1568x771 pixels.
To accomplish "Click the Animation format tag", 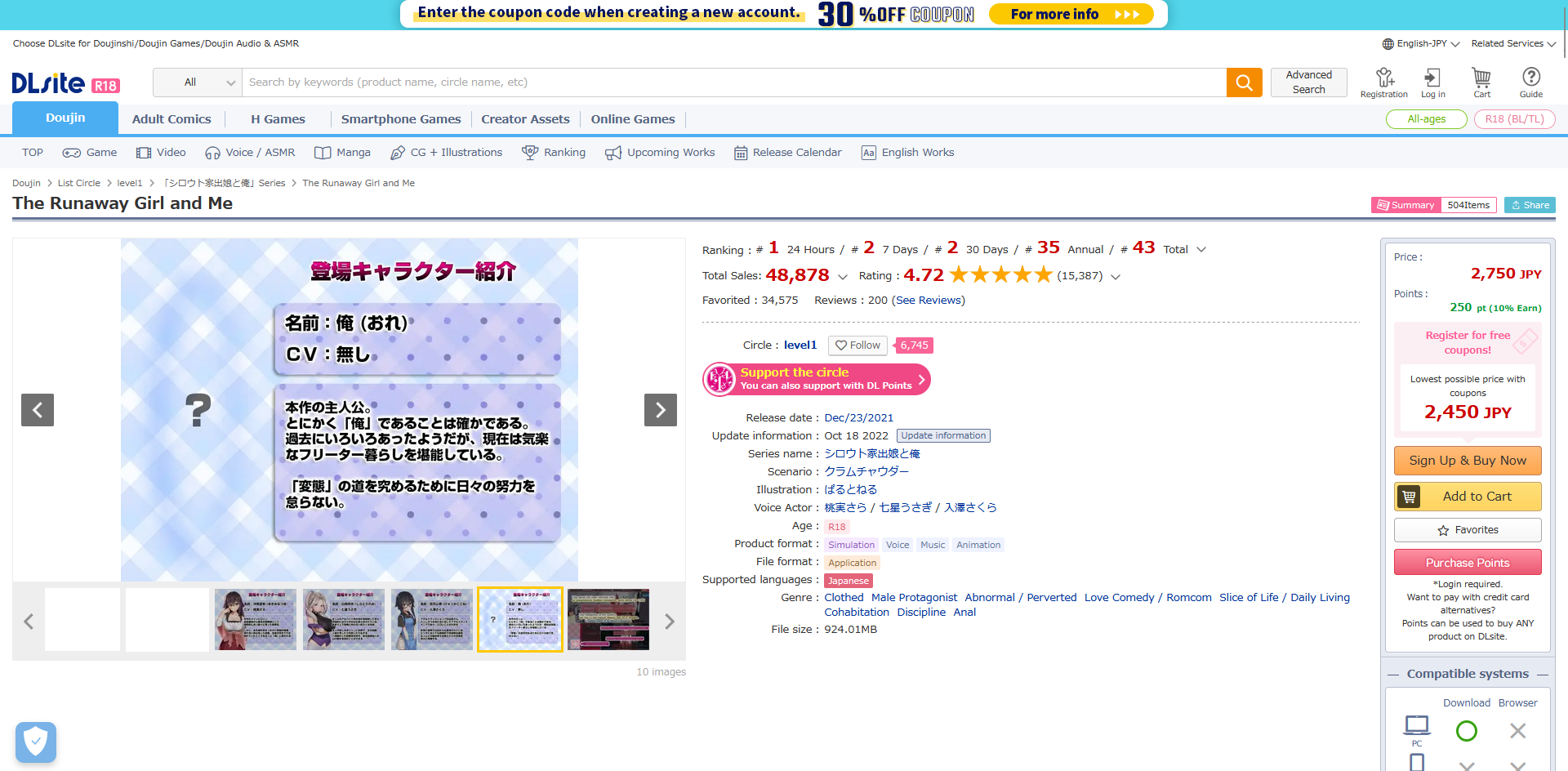I will (978, 546).
